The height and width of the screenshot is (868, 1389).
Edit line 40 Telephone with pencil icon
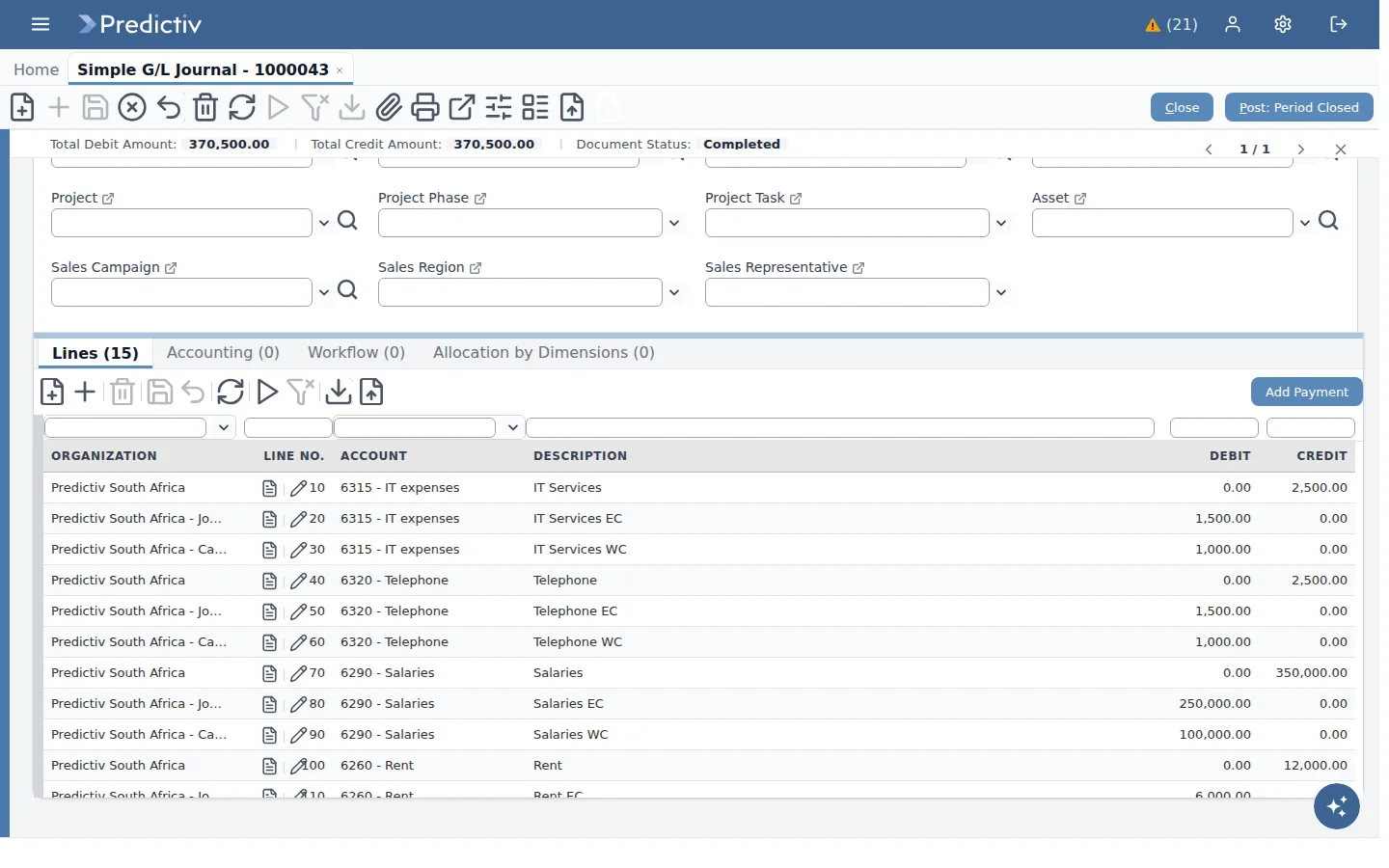(299, 581)
